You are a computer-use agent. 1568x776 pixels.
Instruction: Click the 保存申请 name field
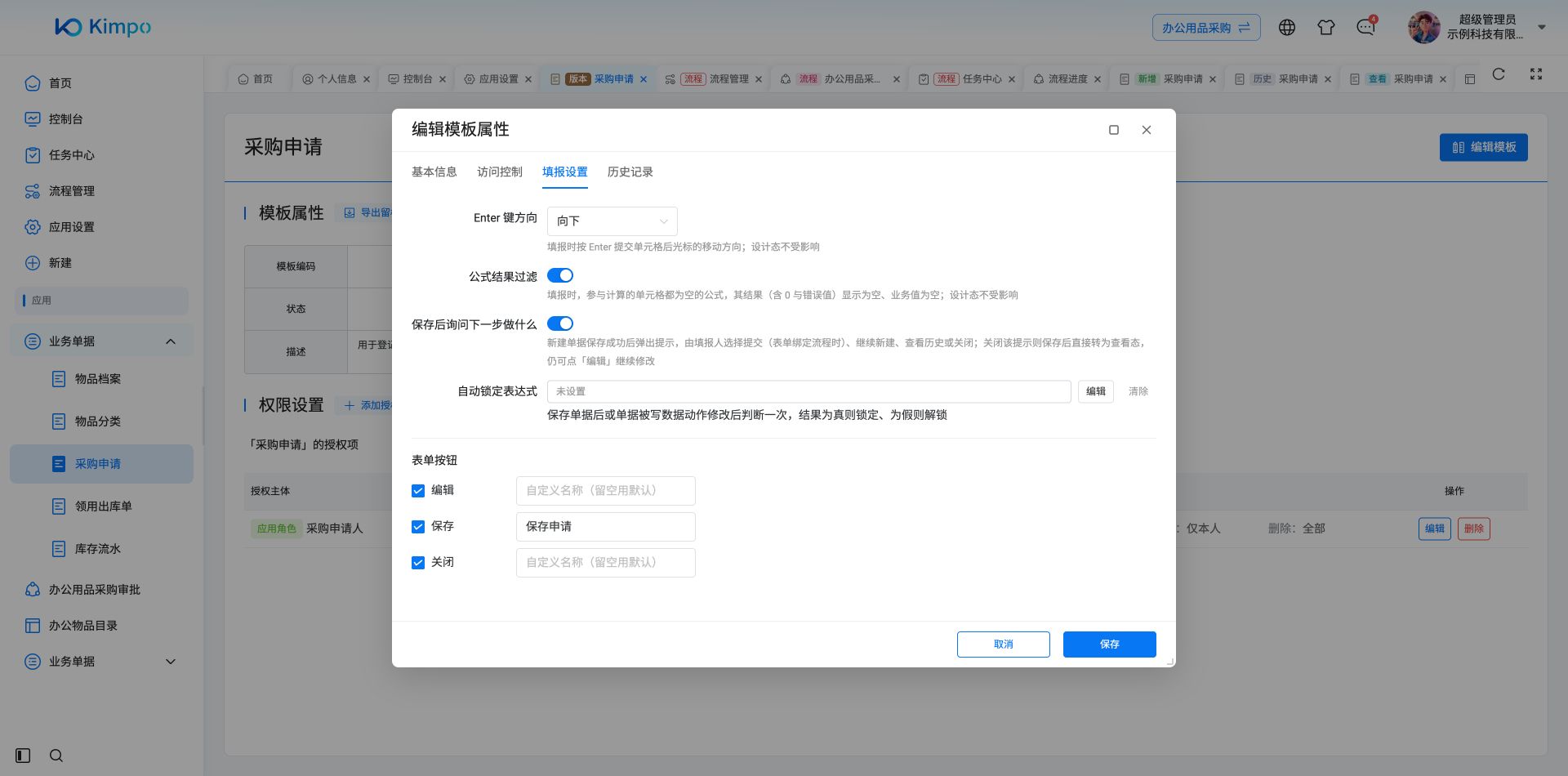(606, 527)
